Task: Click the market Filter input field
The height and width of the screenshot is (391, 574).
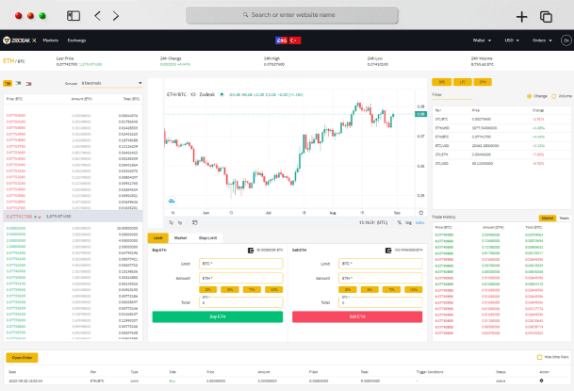Action: tap(452, 95)
